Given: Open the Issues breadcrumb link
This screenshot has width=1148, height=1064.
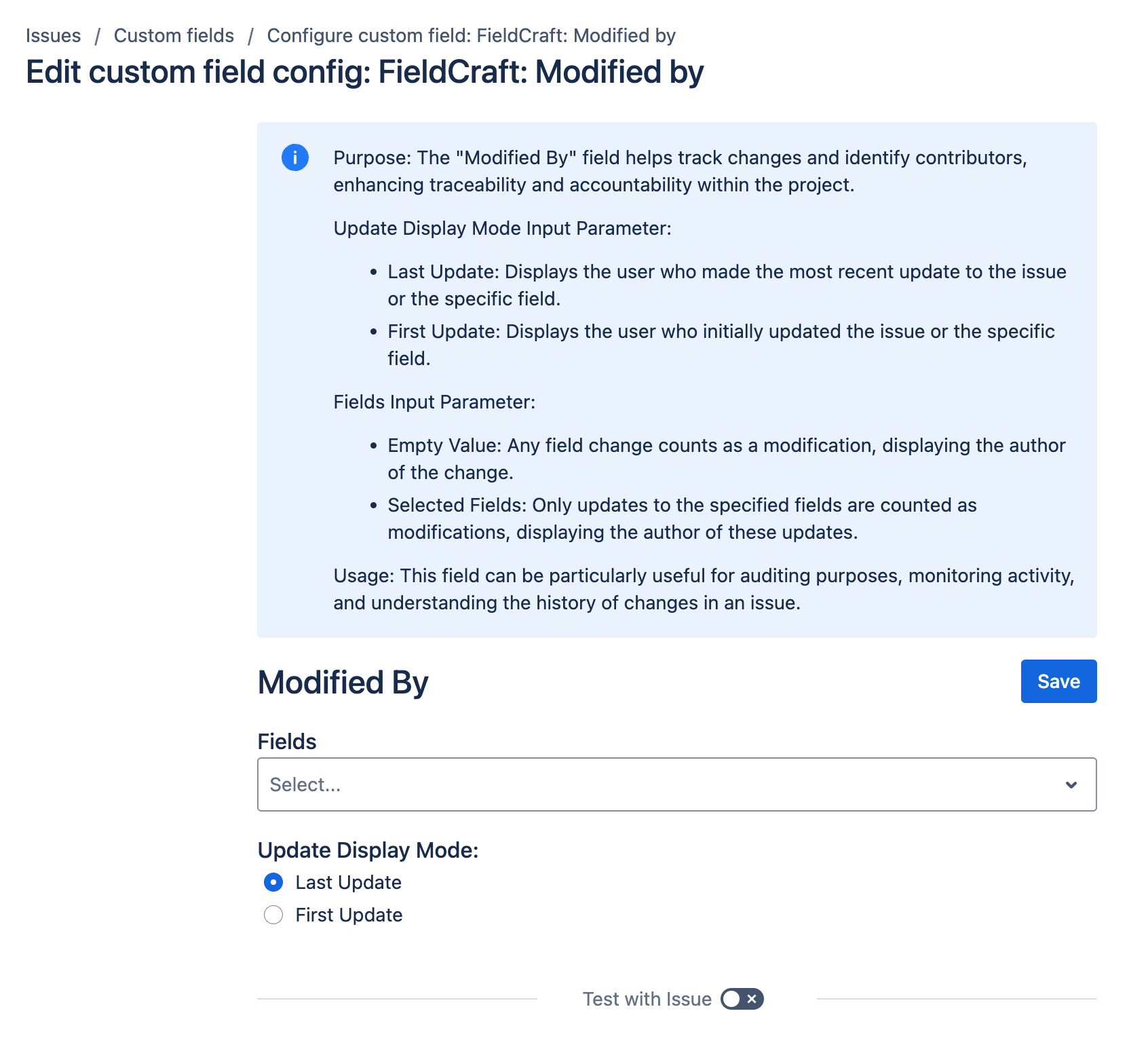Looking at the screenshot, I should [53, 35].
